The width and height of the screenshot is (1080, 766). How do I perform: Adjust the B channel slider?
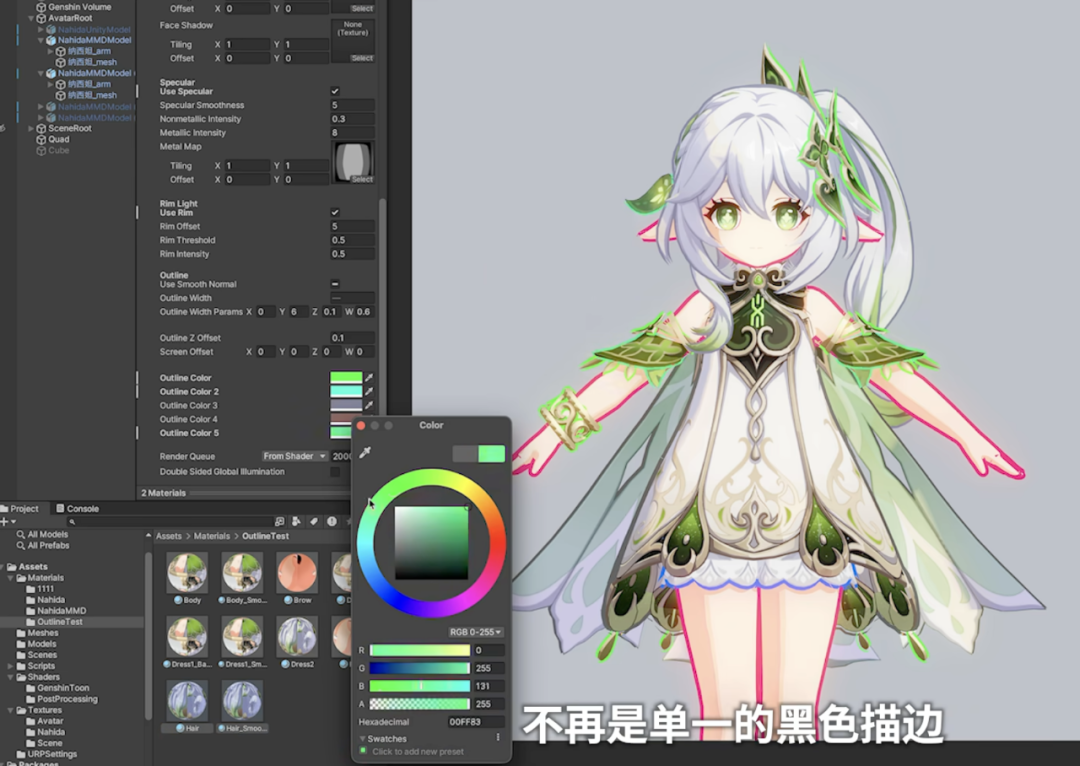click(419, 686)
